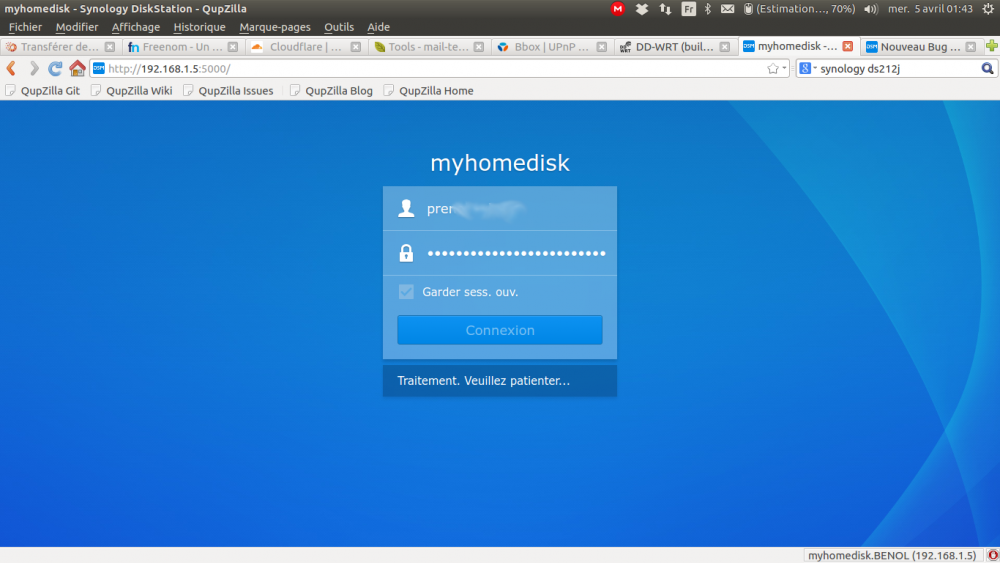Screen dimensions: 1000x563
Task: Go forward with the forward arrow
Action: (x=34, y=68)
